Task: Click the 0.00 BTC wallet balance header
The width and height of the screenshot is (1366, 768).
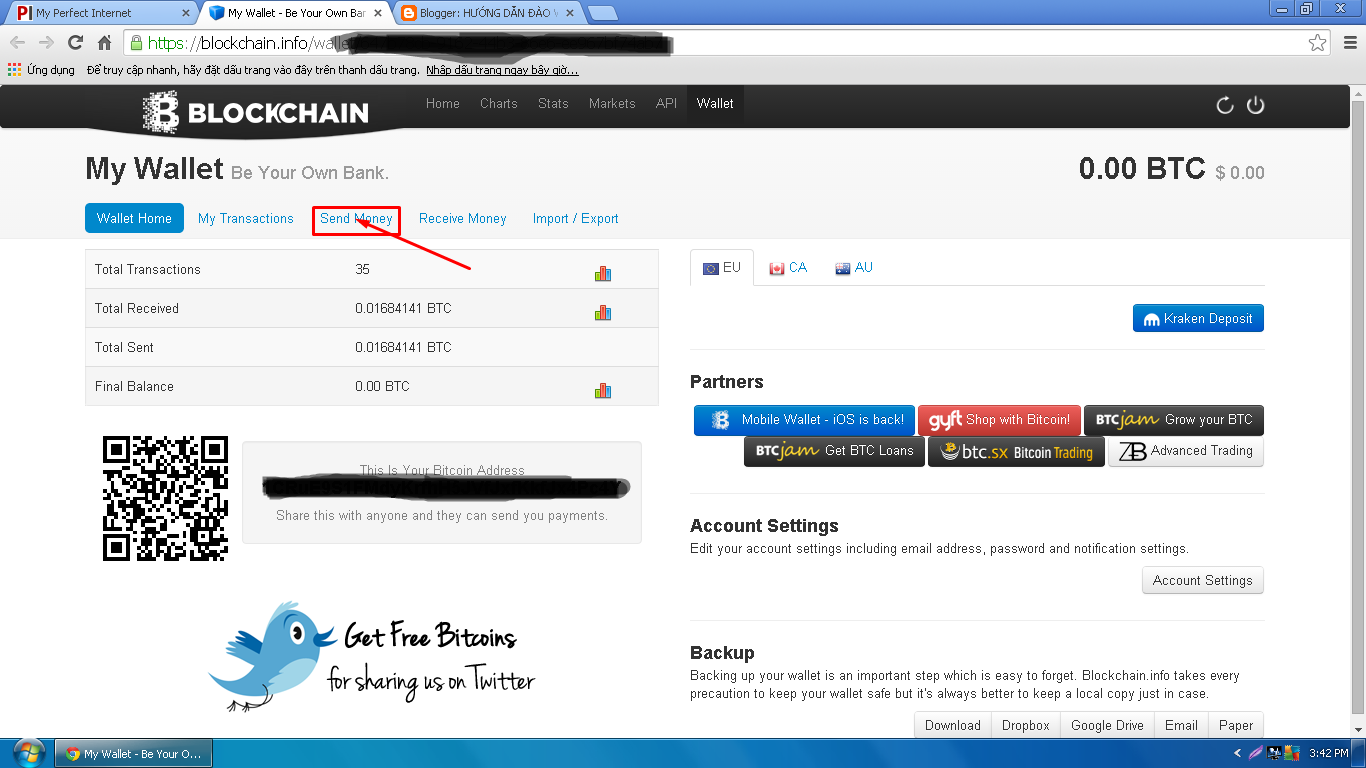Action: pyautogui.click(x=1142, y=168)
